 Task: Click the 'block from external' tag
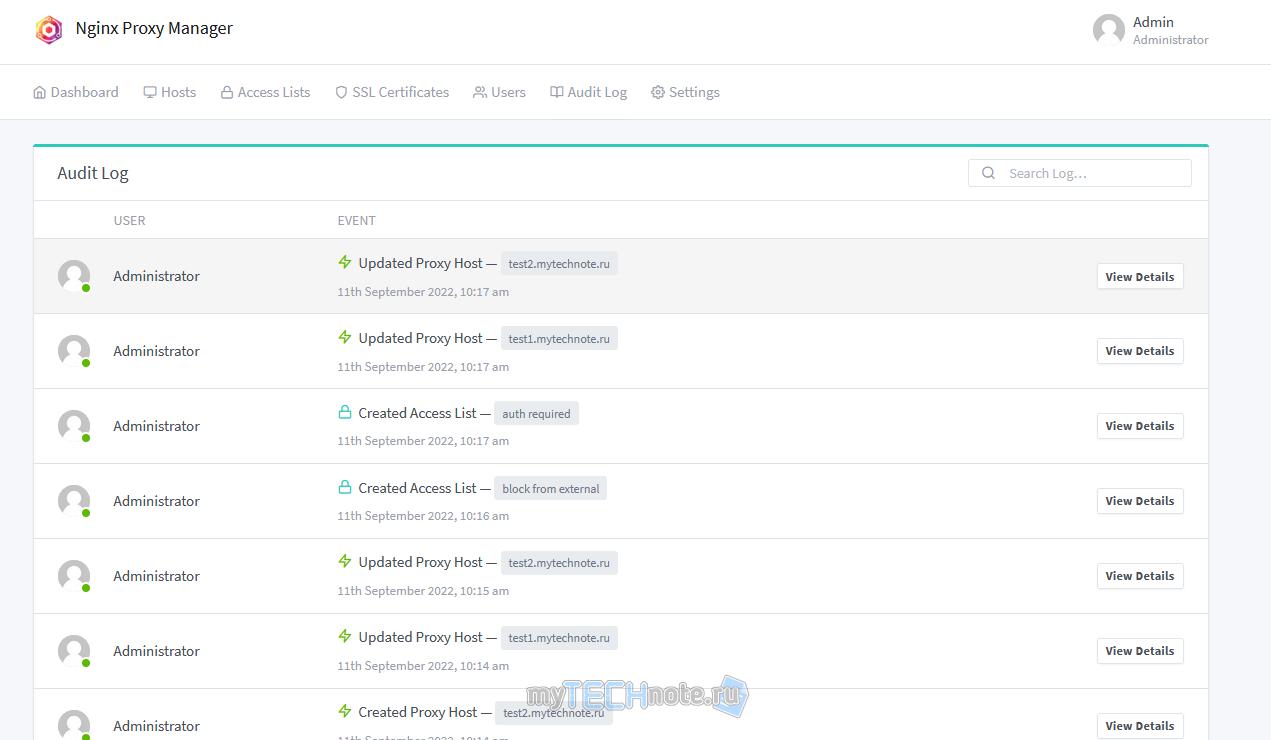pyautogui.click(x=551, y=489)
